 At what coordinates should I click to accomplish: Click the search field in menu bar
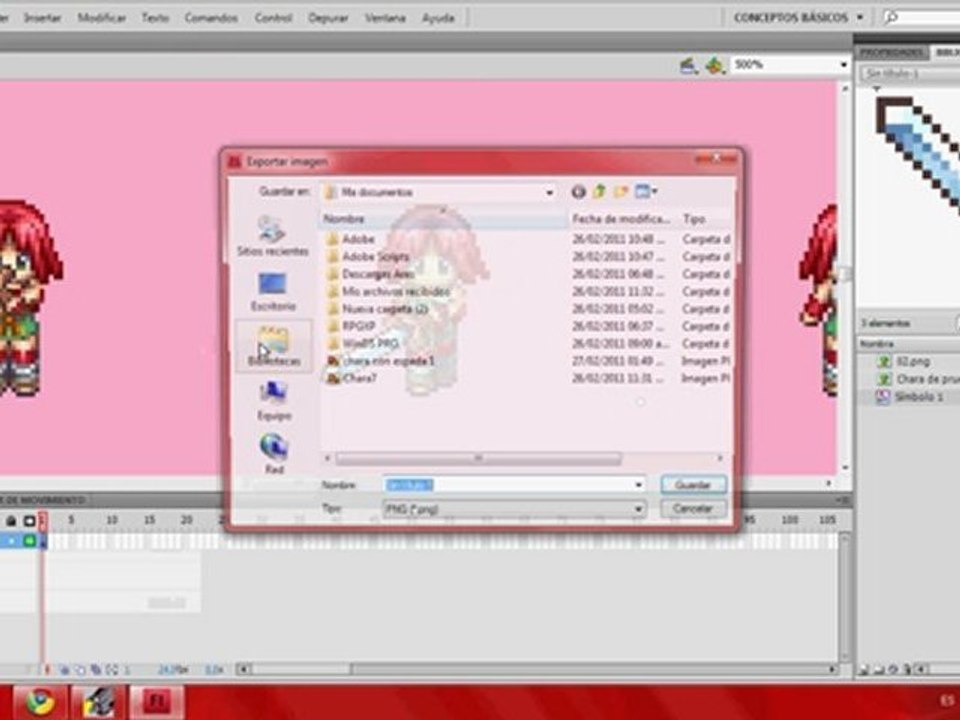coord(921,18)
